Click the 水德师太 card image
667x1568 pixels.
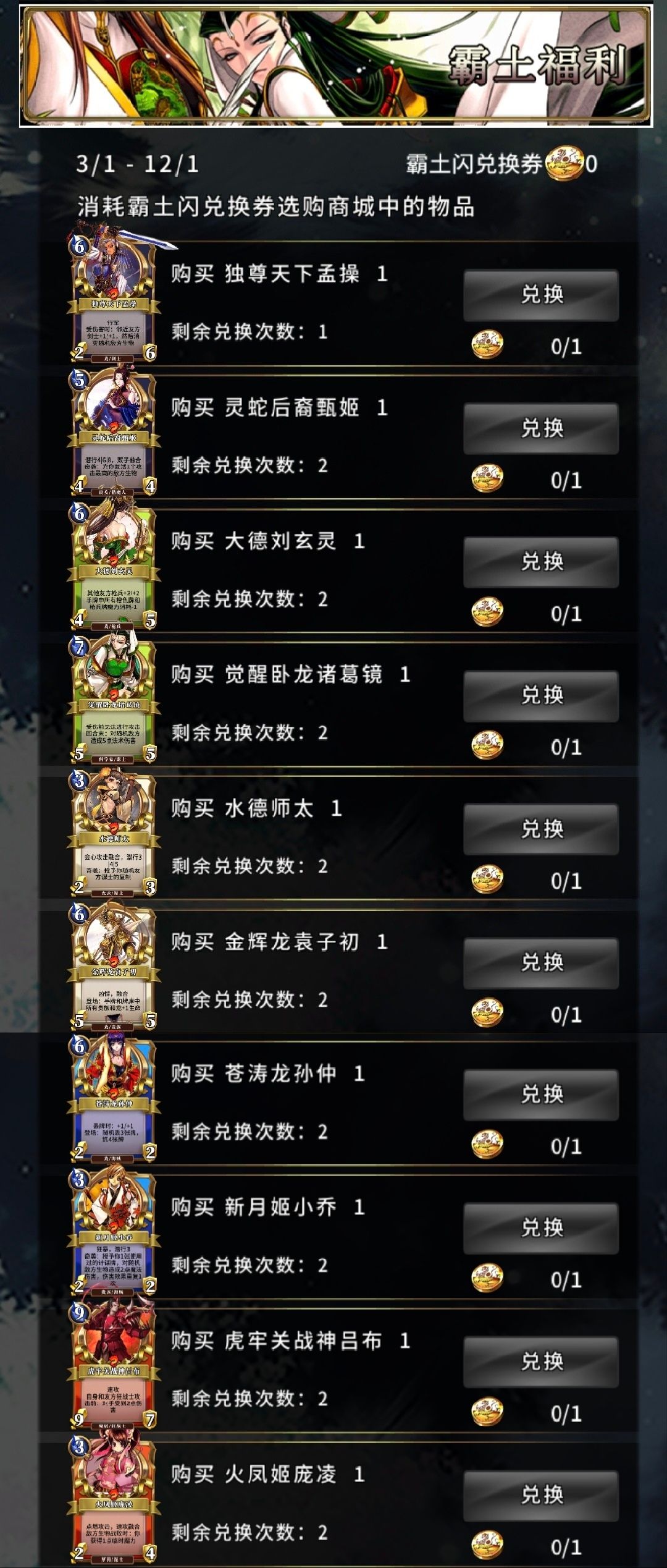click(x=114, y=832)
